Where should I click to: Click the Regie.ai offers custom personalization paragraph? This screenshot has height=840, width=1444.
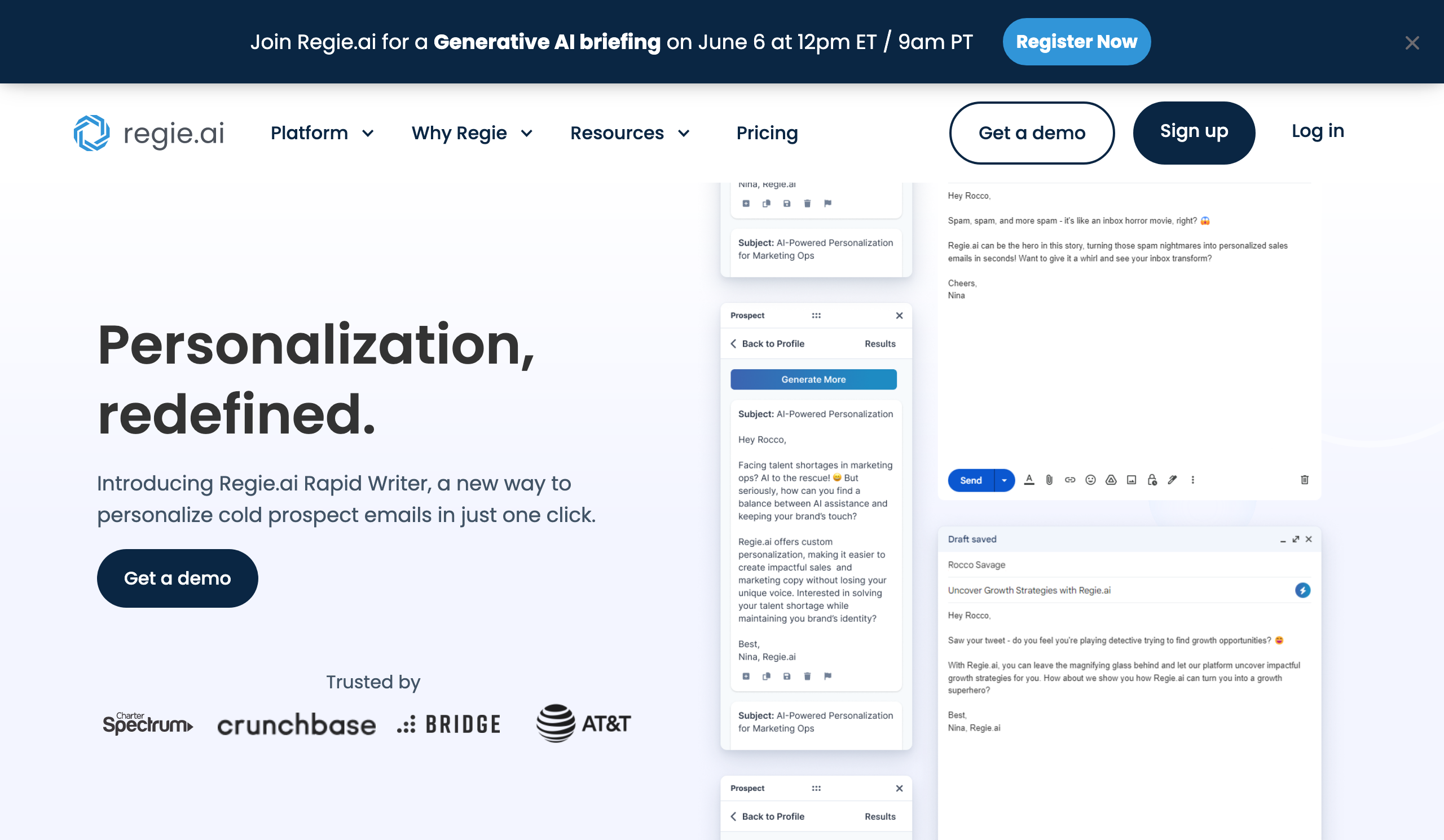tap(813, 580)
